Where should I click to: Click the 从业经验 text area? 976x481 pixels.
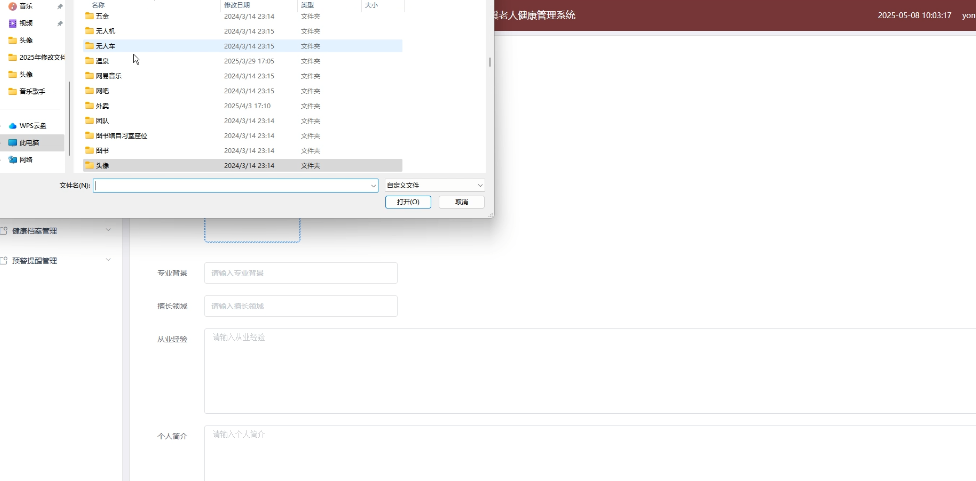[x=590, y=371]
